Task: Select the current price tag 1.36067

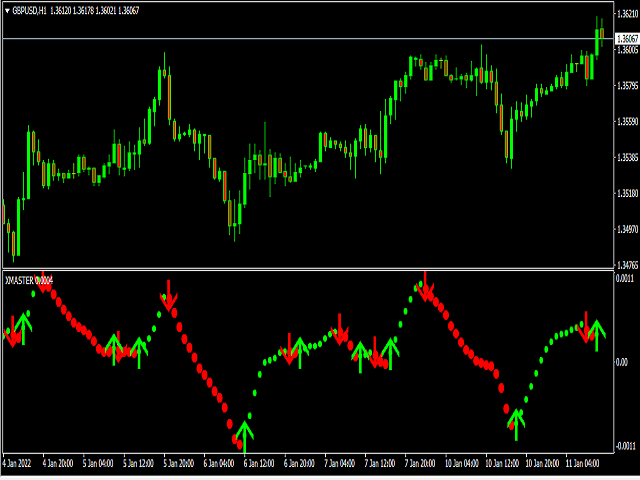Action: tap(627, 39)
